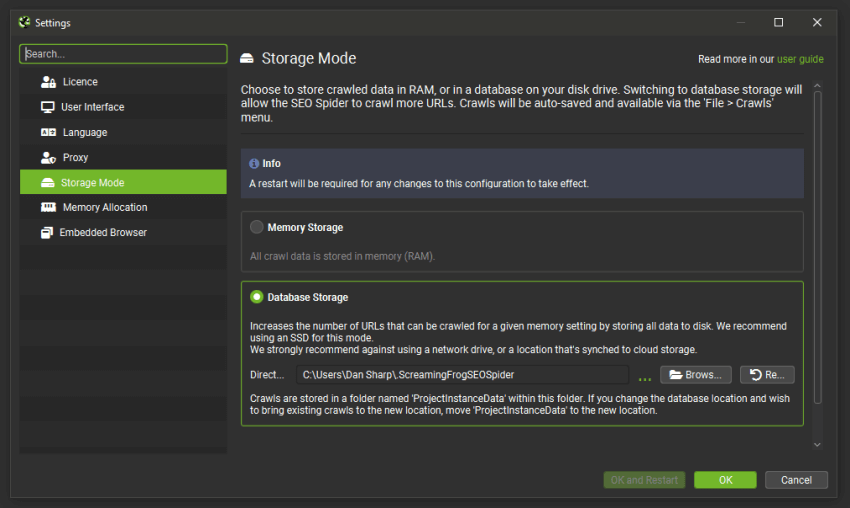
Task: Click the Reset directory button
Action: pos(767,375)
